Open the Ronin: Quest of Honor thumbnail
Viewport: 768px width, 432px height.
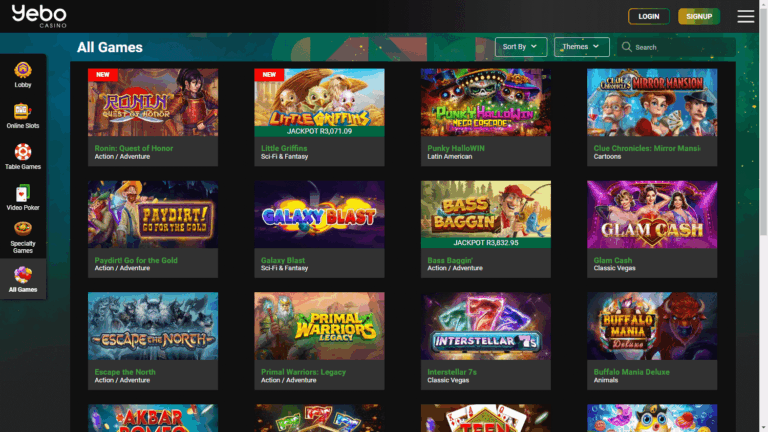tap(153, 102)
